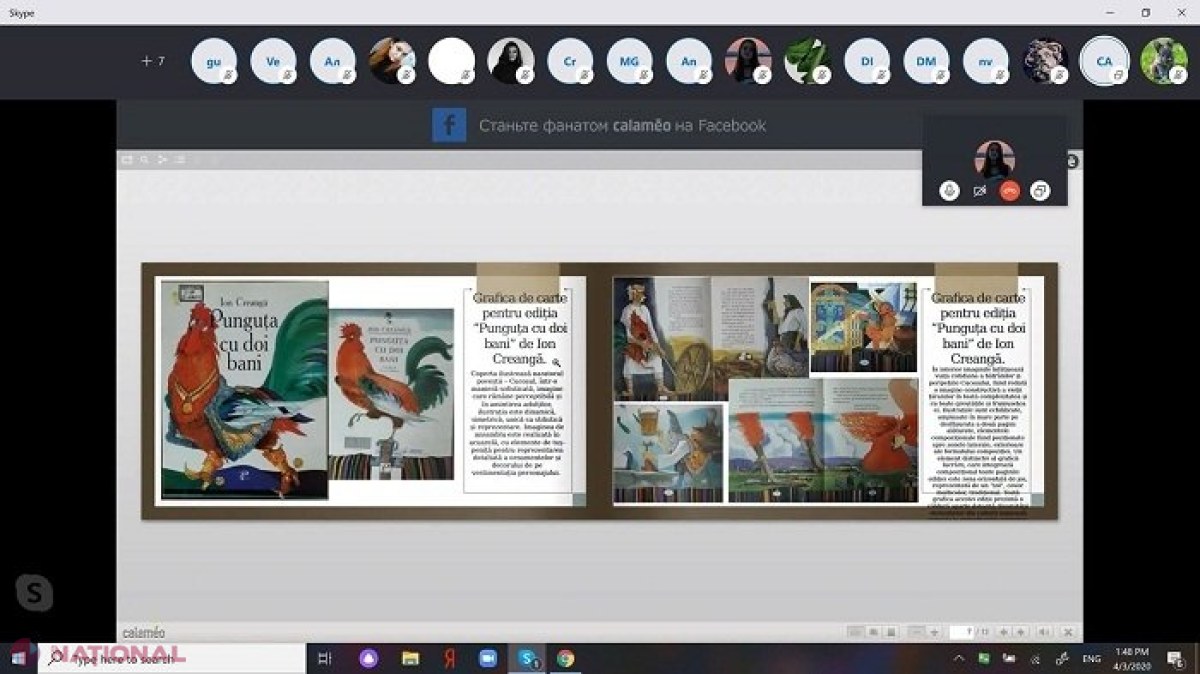This screenshot has height=674, width=1200.
Task: Select participant avatar labeled Cr
Action: pos(570,61)
